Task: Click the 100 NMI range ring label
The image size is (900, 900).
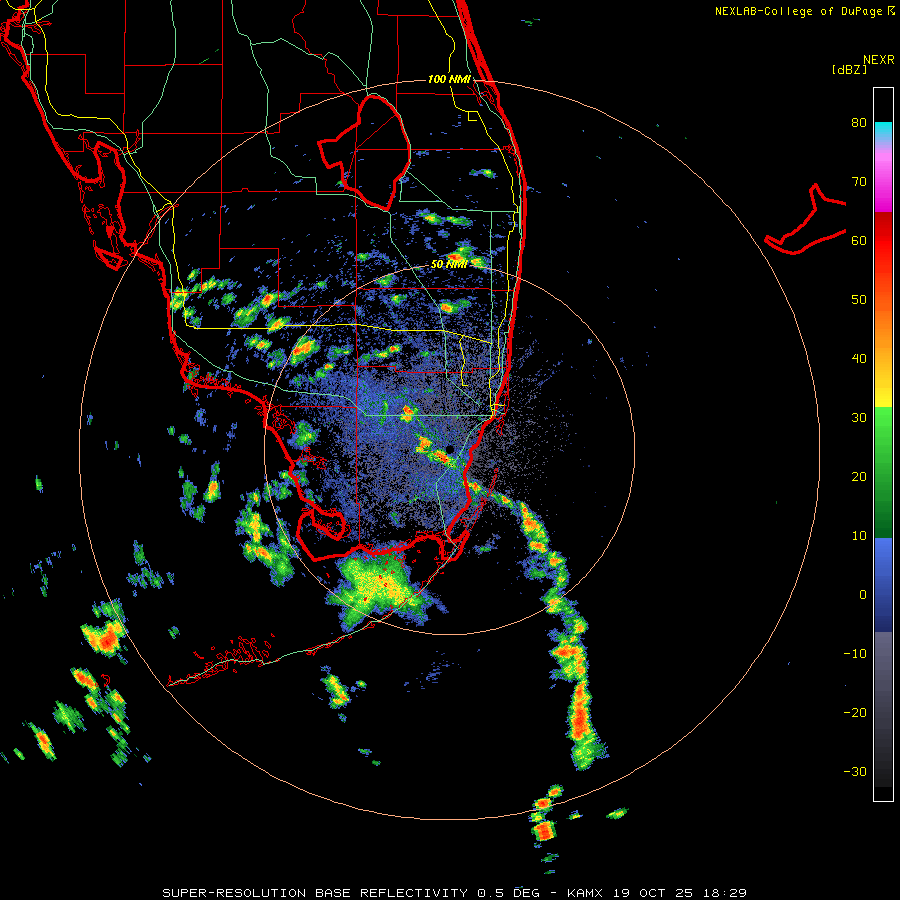Action: coord(449,79)
